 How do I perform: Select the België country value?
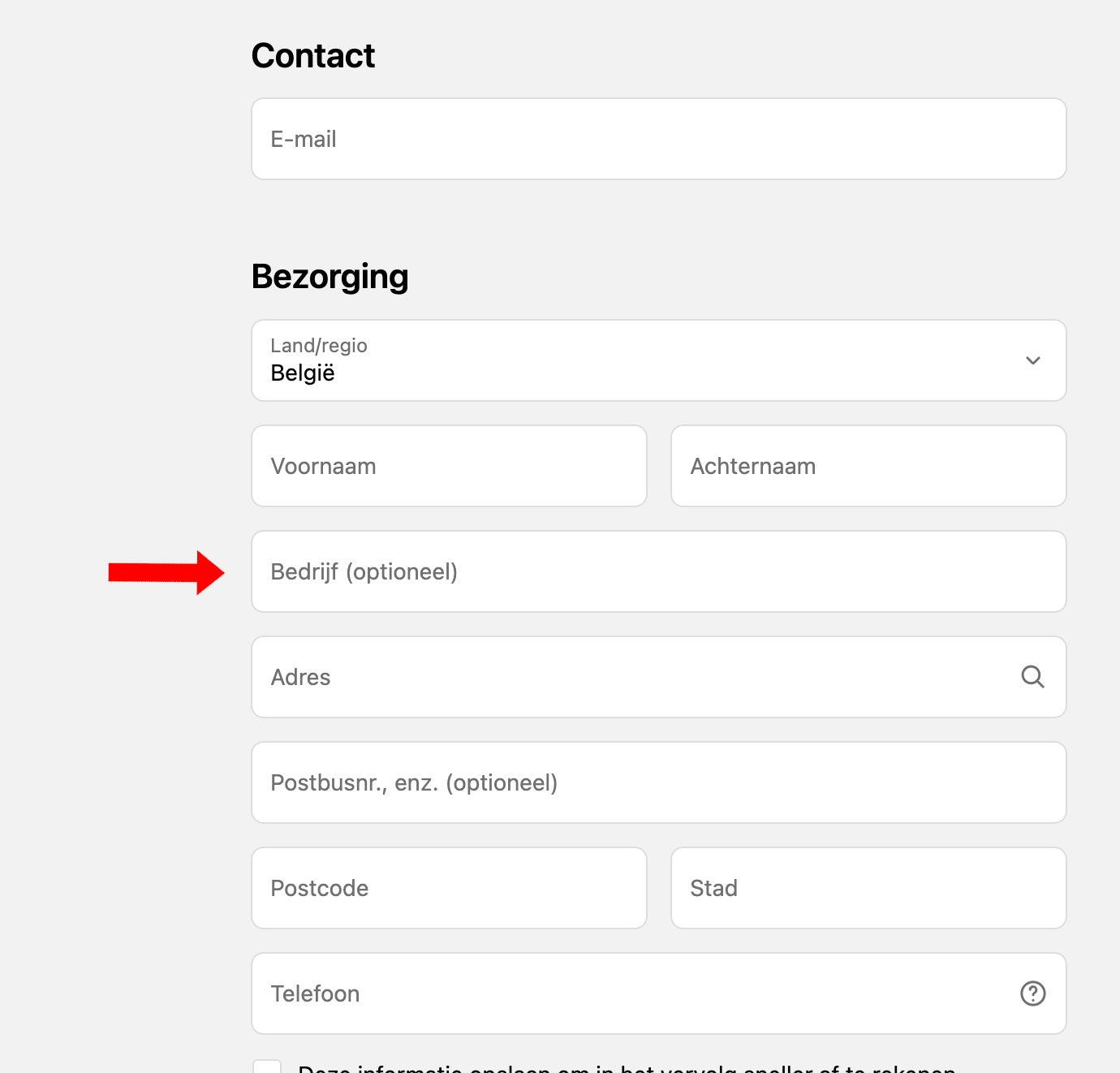(303, 373)
